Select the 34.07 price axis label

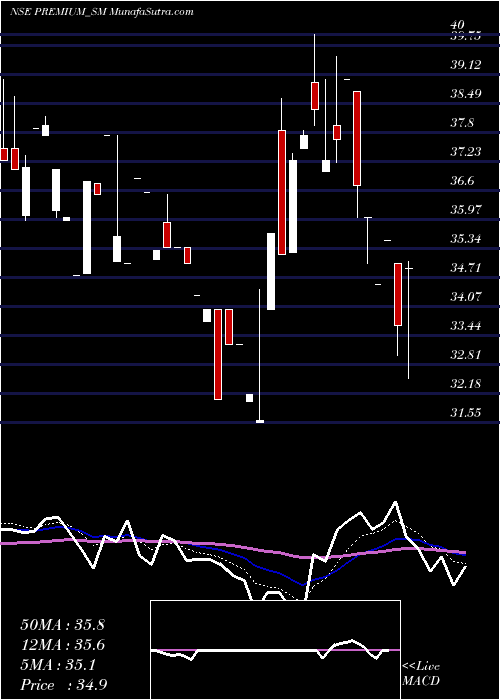point(466,297)
